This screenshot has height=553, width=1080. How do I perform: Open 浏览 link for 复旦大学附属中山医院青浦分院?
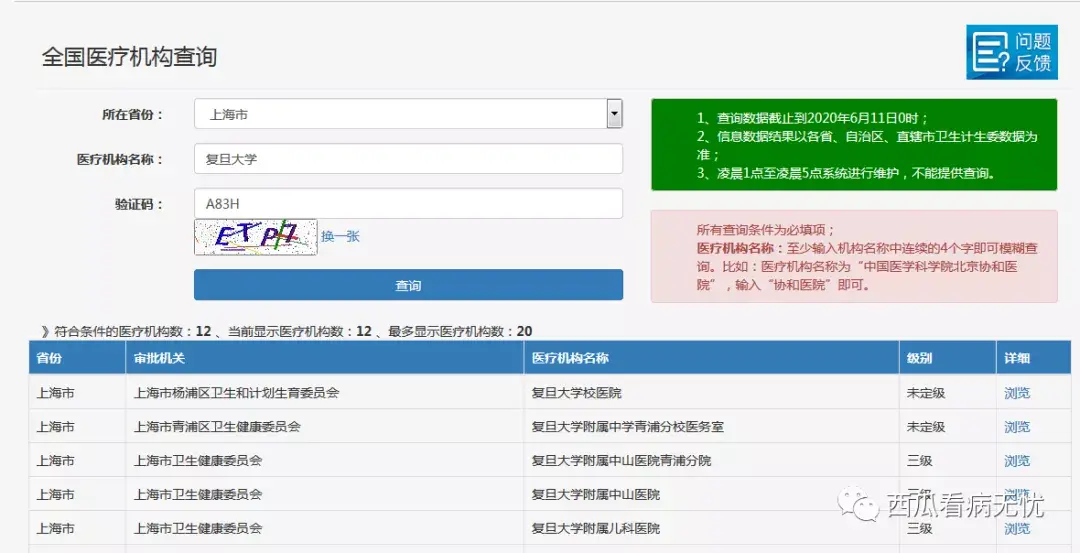[1017, 461]
